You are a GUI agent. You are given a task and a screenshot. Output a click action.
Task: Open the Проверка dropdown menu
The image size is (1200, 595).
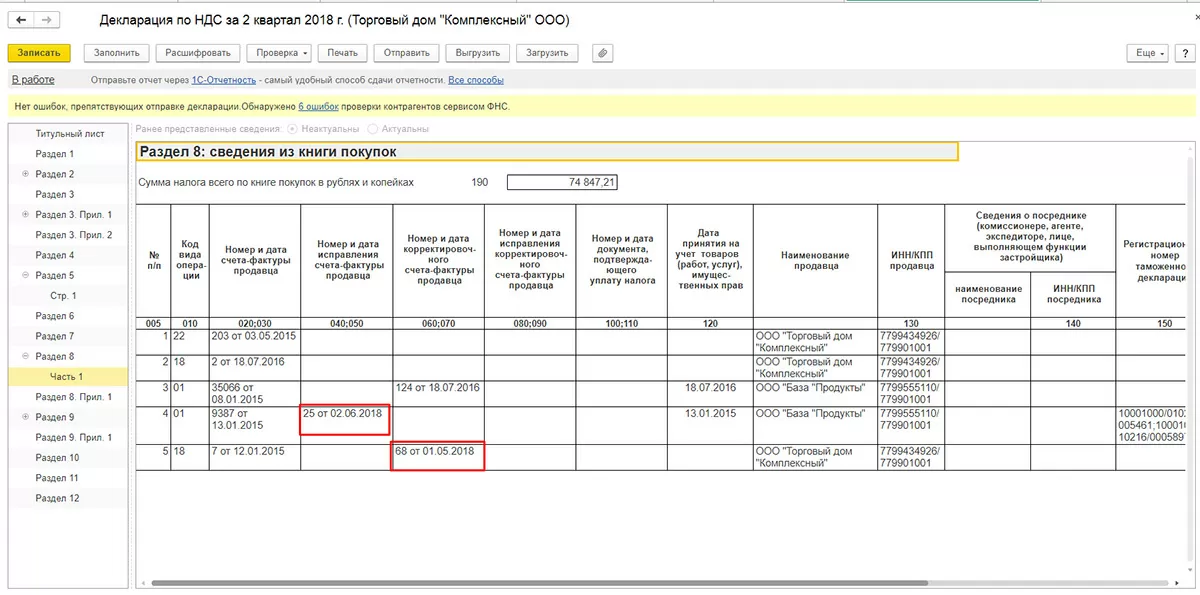(x=280, y=53)
